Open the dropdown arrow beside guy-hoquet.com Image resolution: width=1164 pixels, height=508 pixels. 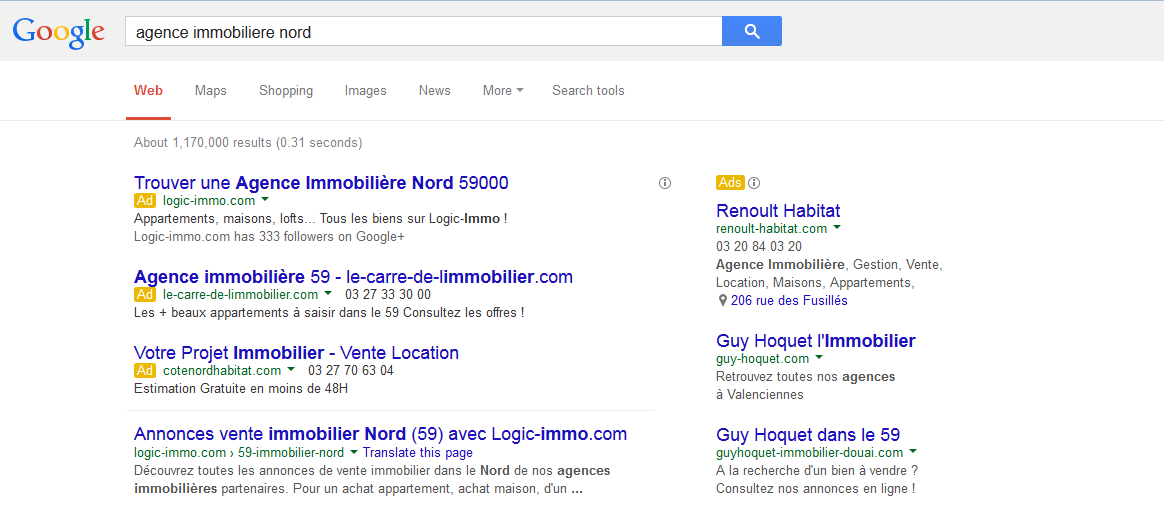coord(820,359)
